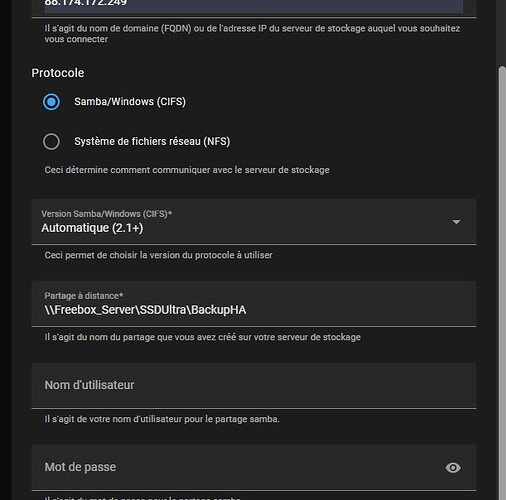
Task: Click the scrollbar track above the thumb
Action: click(502, 32)
